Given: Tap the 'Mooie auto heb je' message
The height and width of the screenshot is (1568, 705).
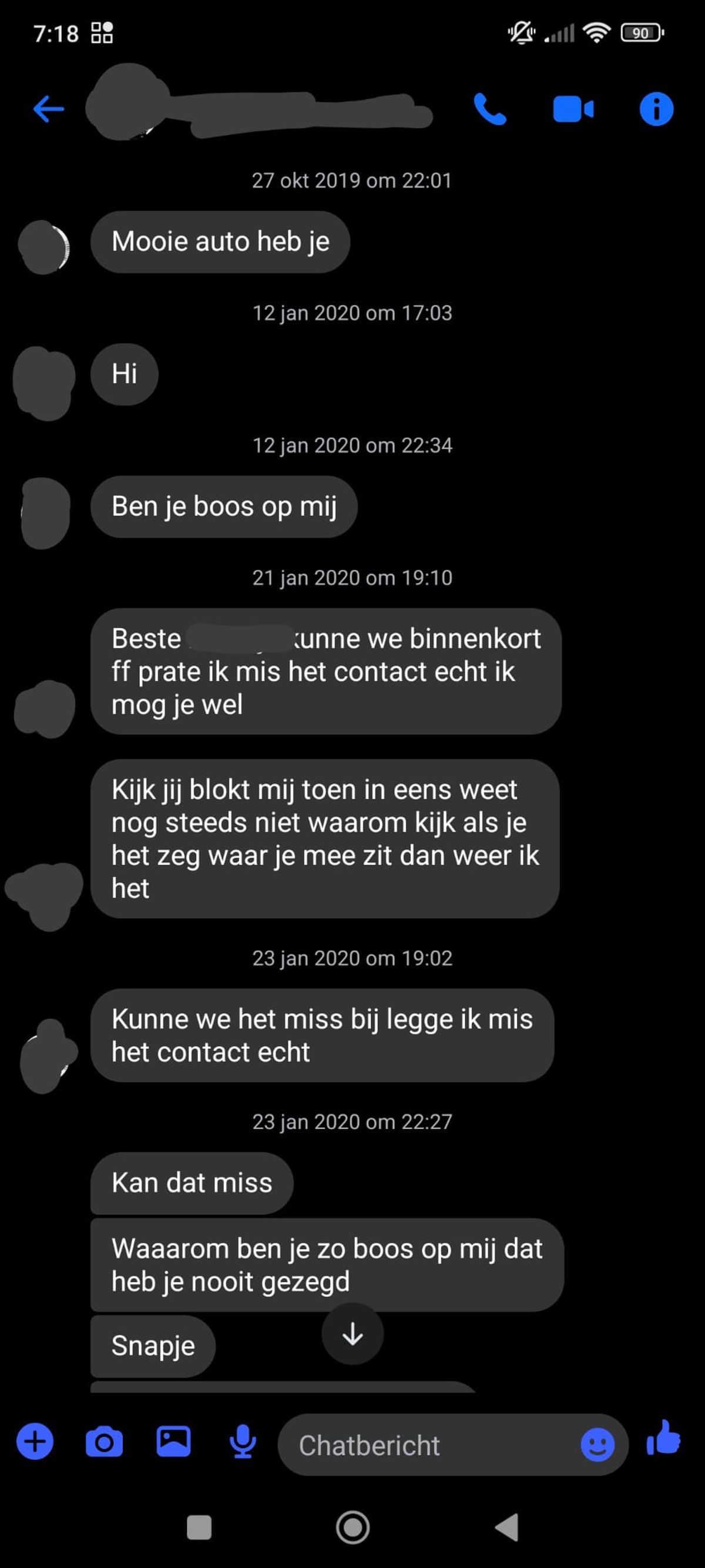Looking at the screenshot, I should pyautogui.click(x=220, y=242).
